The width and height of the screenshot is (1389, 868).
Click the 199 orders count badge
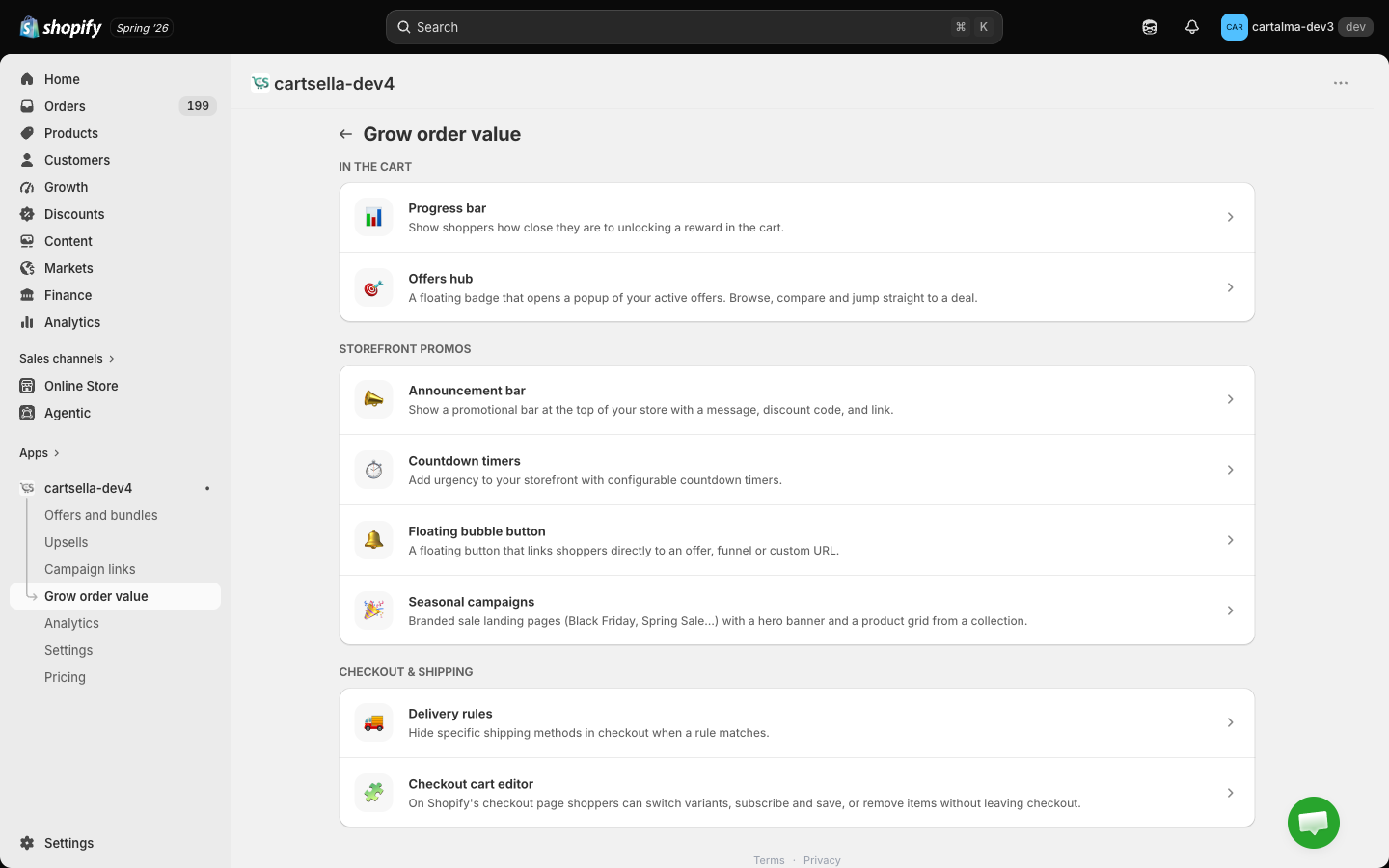pos(198,106)
